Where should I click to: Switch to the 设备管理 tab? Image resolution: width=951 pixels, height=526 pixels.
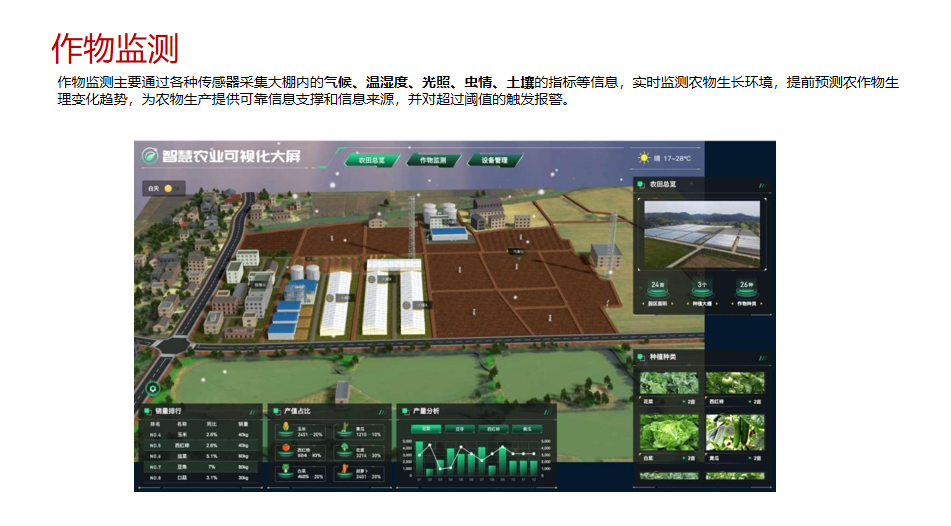[x=495, y=160]
